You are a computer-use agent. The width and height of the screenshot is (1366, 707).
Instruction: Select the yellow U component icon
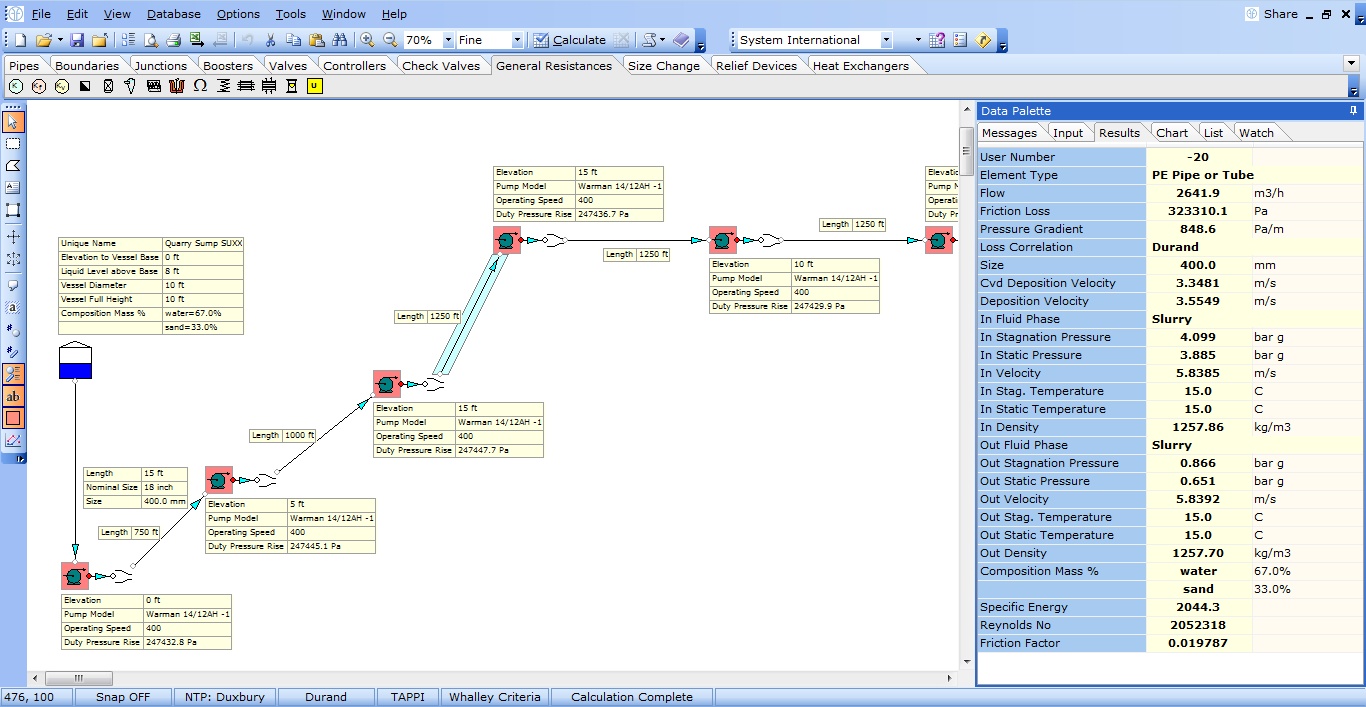(x=314, y=86)
